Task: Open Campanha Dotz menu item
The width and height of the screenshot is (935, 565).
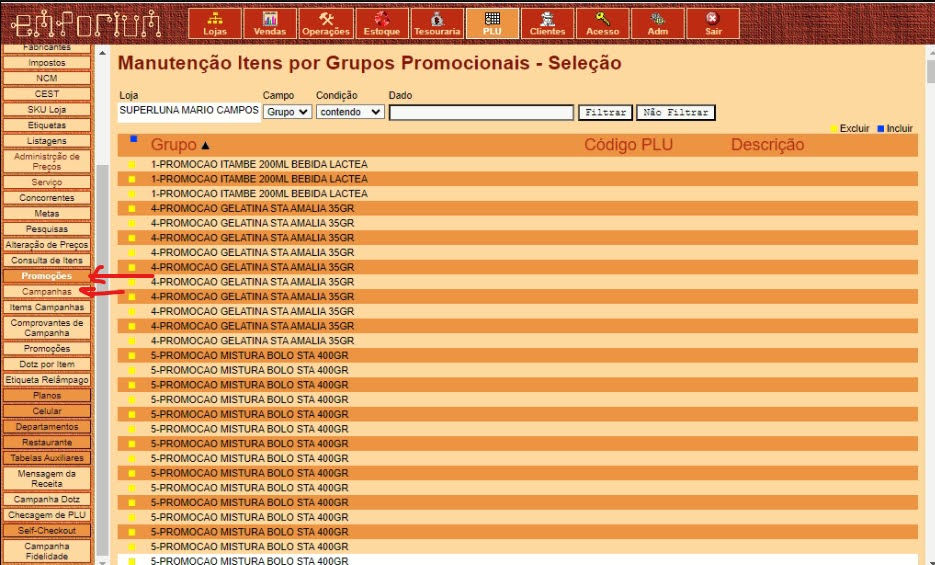Action: 47,499
